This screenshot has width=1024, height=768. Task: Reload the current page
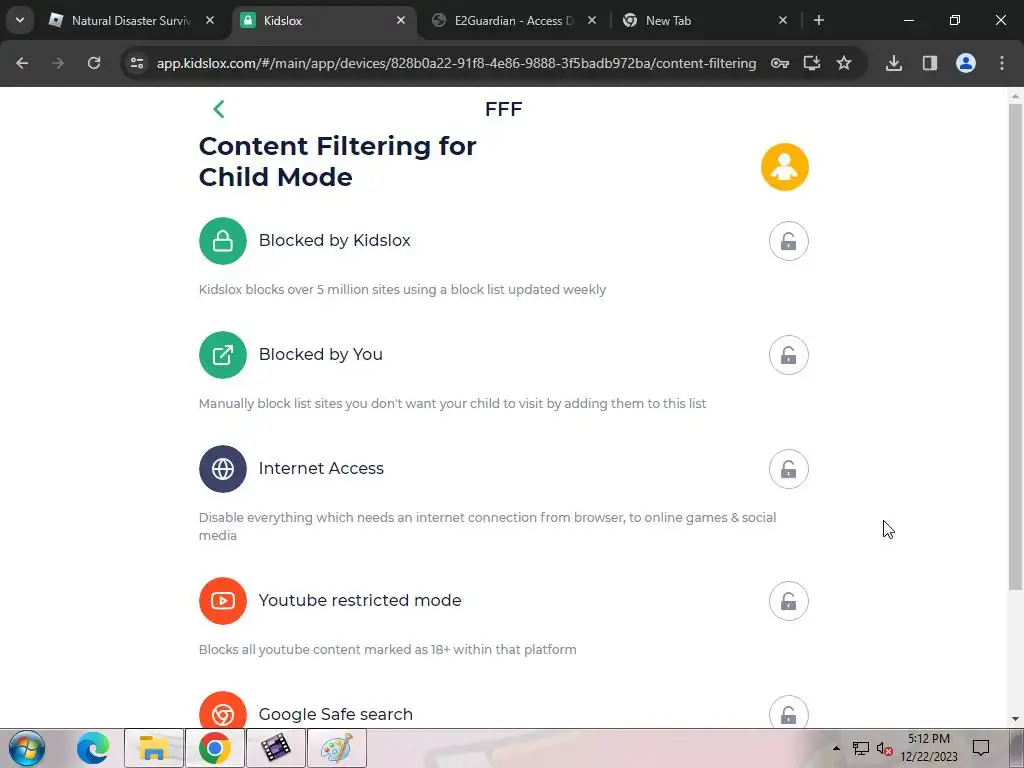coord(94,63)
